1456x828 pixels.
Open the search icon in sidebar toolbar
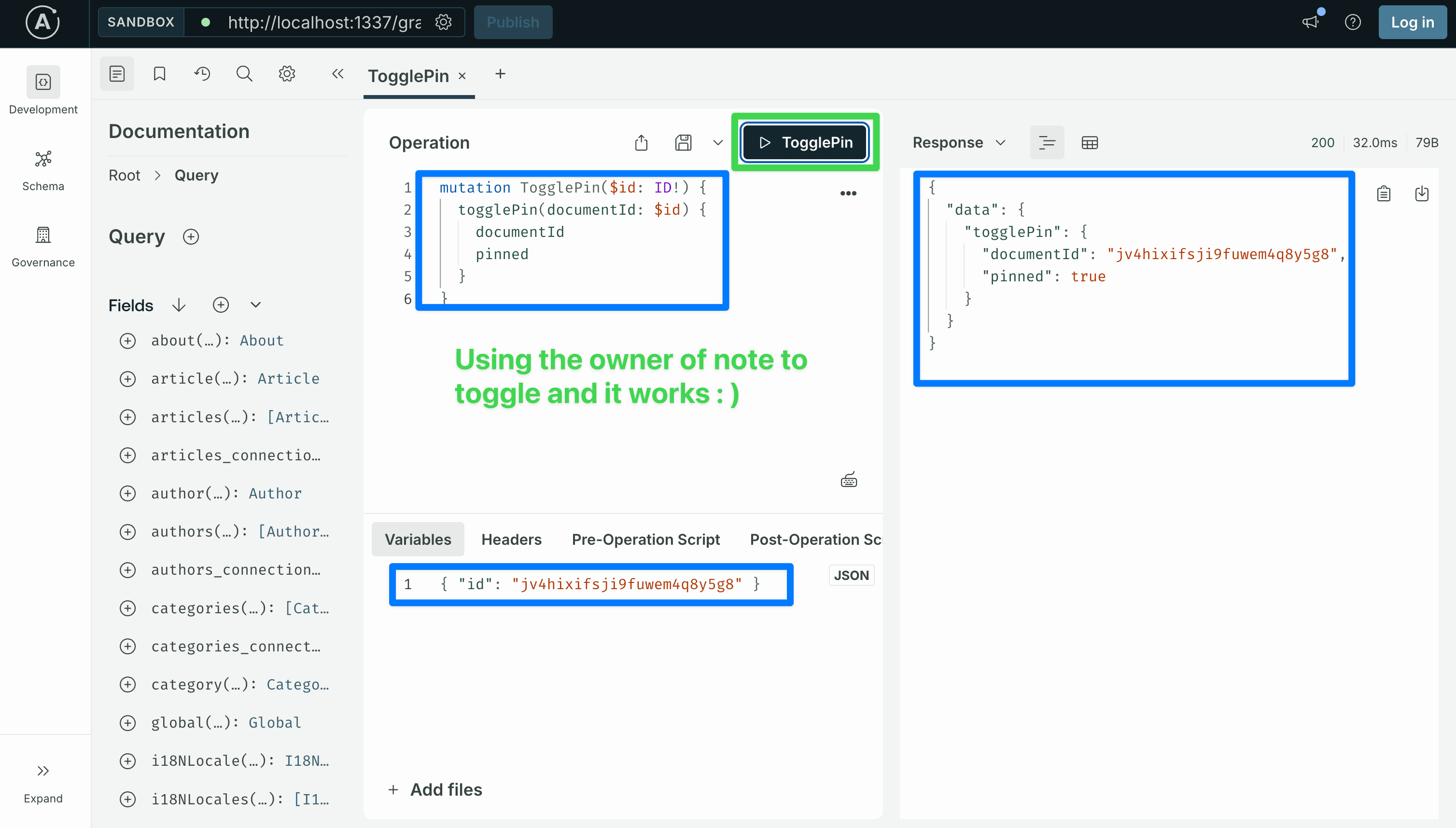tap(244, 74)
